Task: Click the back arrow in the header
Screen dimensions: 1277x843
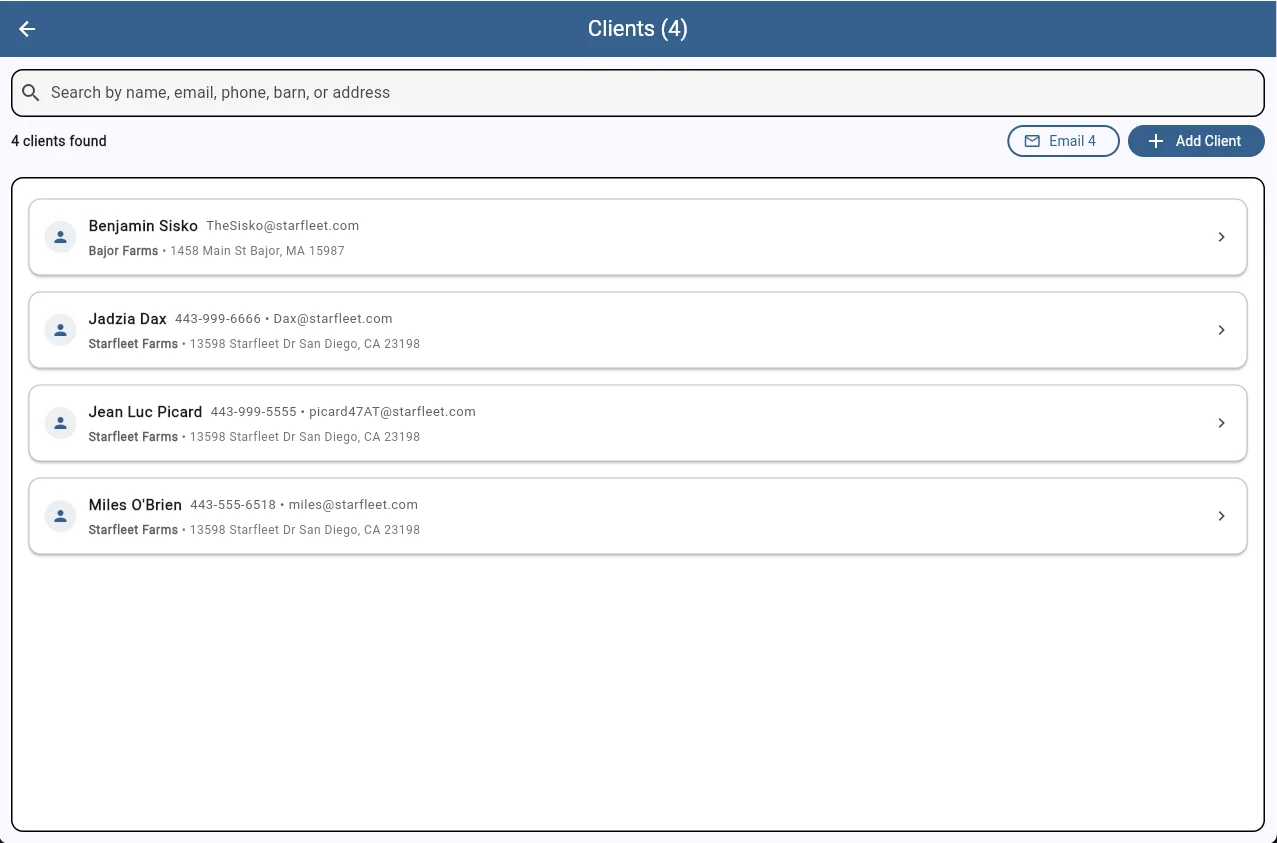Action: tap(26, 28)
